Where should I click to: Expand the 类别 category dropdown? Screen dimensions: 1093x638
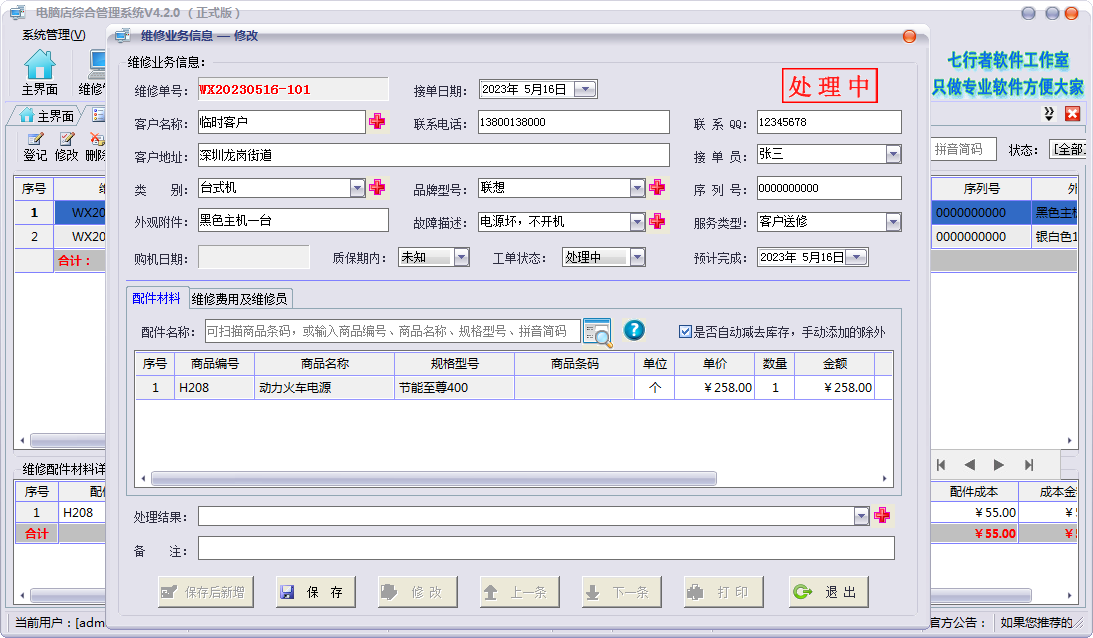click(357, 188)
